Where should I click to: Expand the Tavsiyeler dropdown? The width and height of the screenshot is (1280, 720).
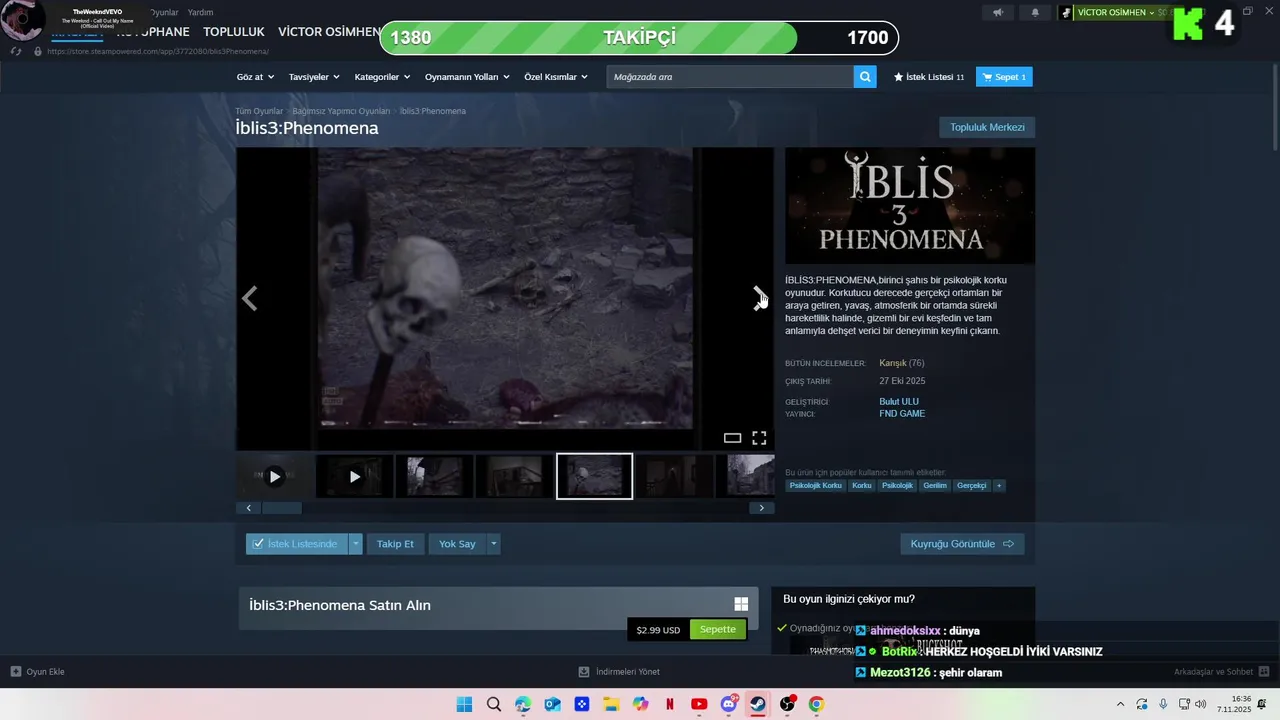314,77
